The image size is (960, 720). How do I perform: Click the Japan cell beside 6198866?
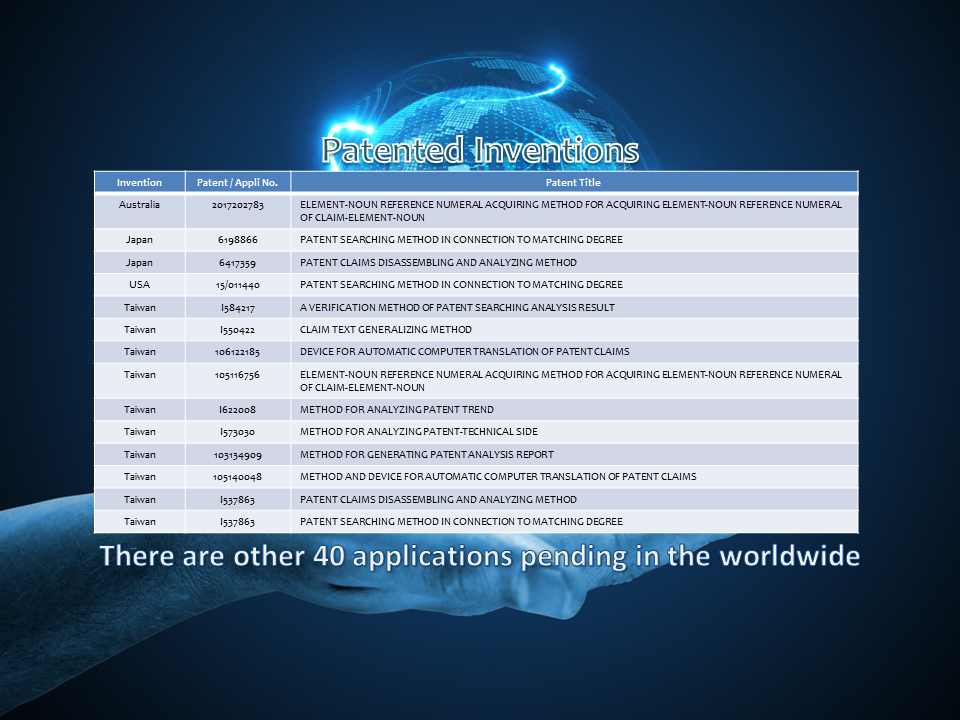tap(139, 240)
